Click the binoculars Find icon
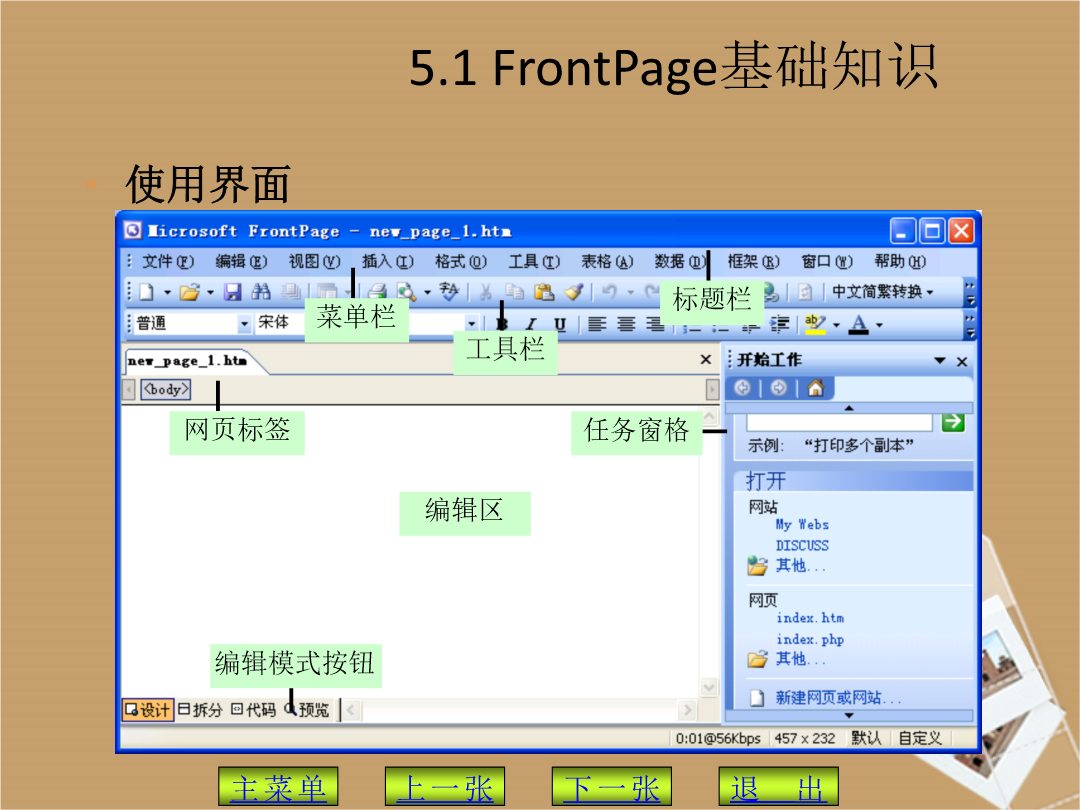The image size is (1080, 810). pyautogui.click(x=260, y=292)
